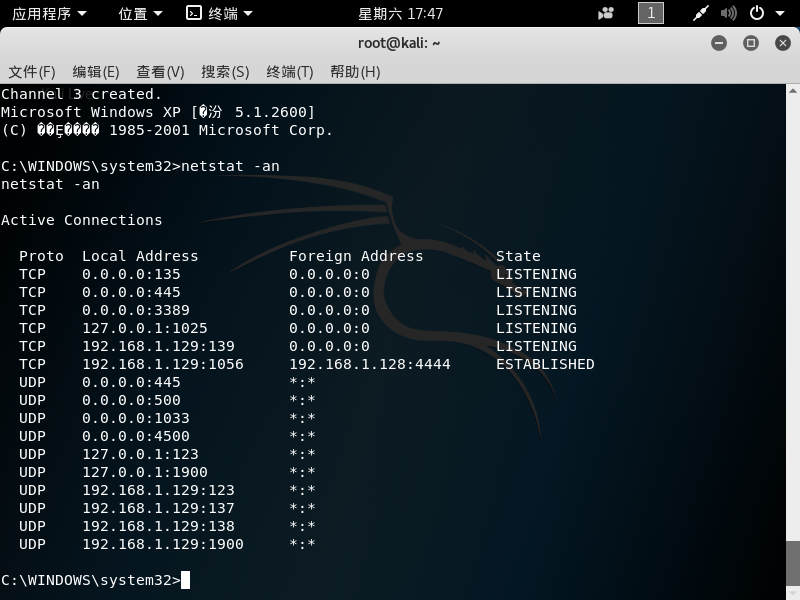Open the 帮助(H) menu
This screenshot has height=600, width=800.
pos(355,72)
